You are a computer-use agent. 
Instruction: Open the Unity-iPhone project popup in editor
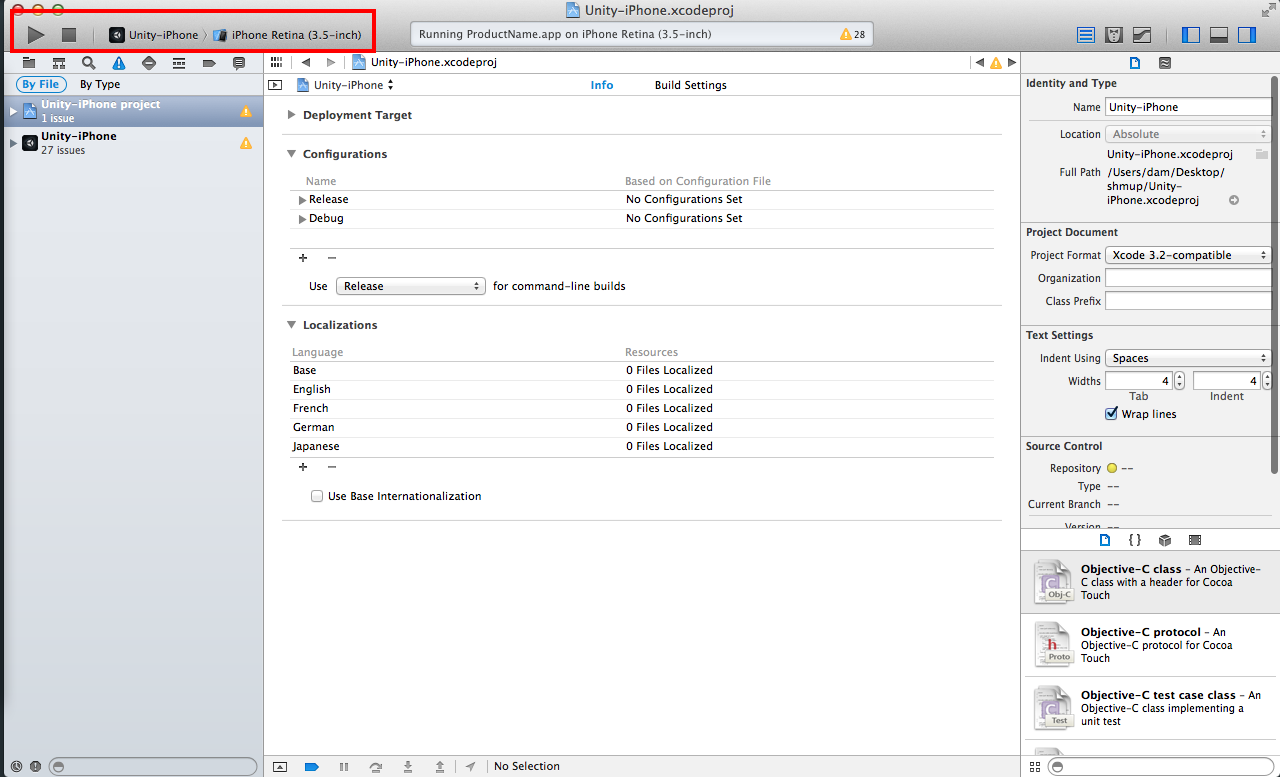pyautogui.click(x=346, y=85)
